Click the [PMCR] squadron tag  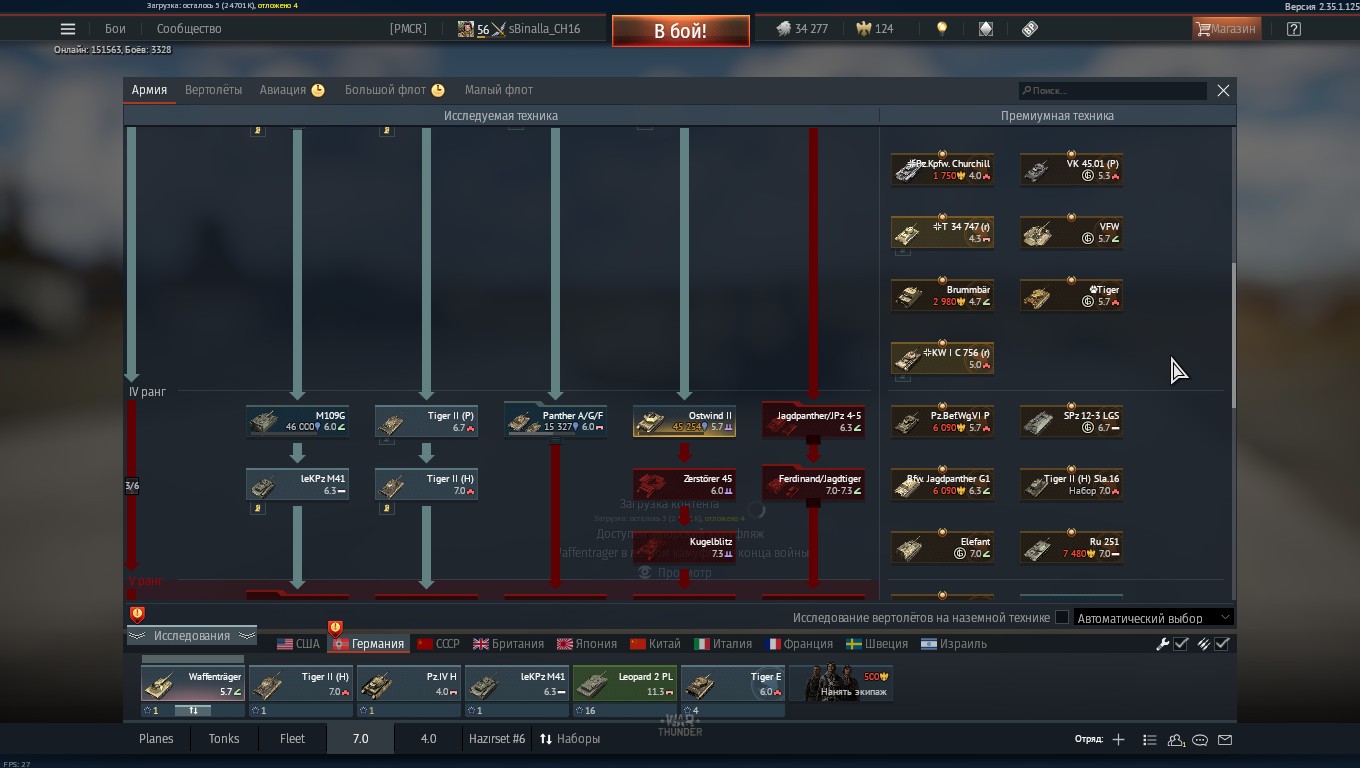click(x=408, y=29)
